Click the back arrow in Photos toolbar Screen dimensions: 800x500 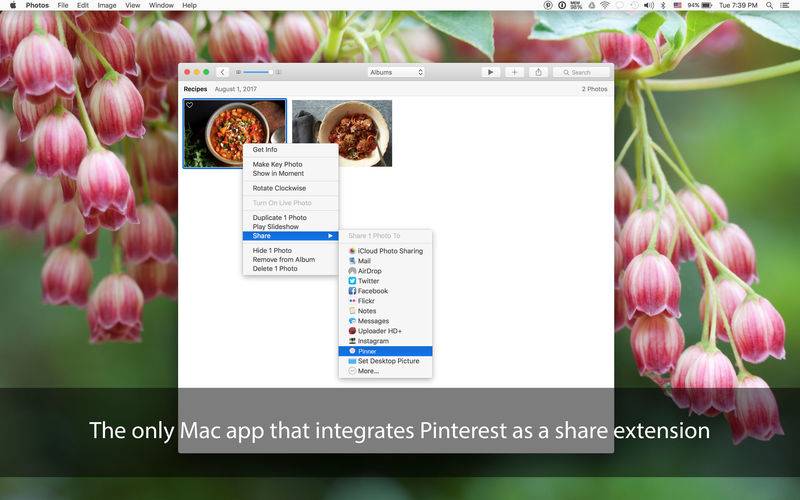pyautogui.click(x=222, y=72)
